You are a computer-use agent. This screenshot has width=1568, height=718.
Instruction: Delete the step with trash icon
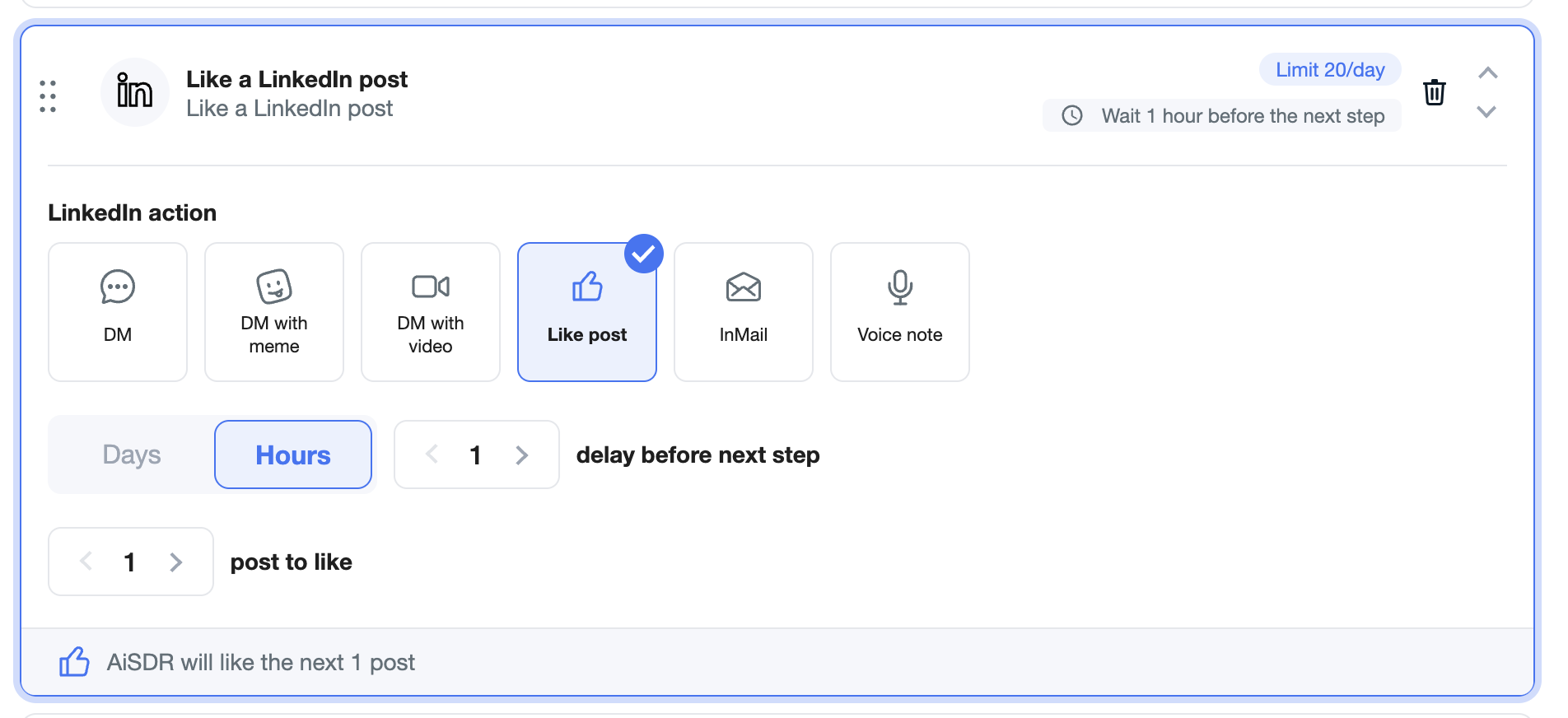coord(1434,92)
